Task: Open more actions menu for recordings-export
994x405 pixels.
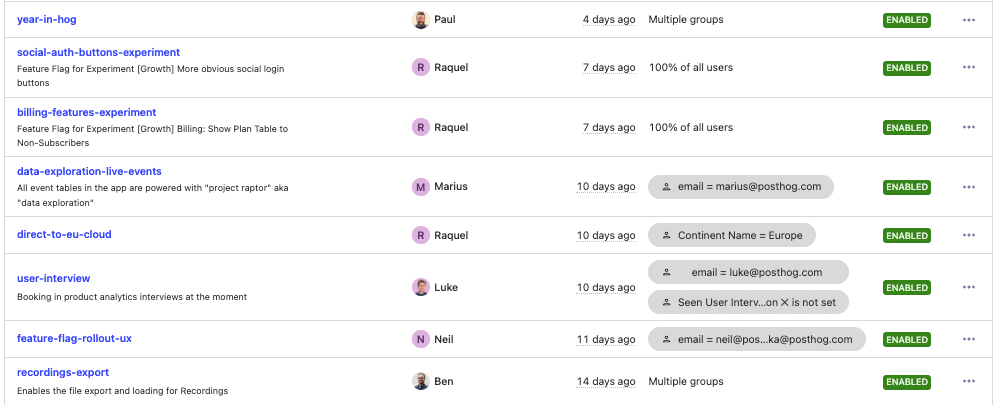Action: (968, 381)
